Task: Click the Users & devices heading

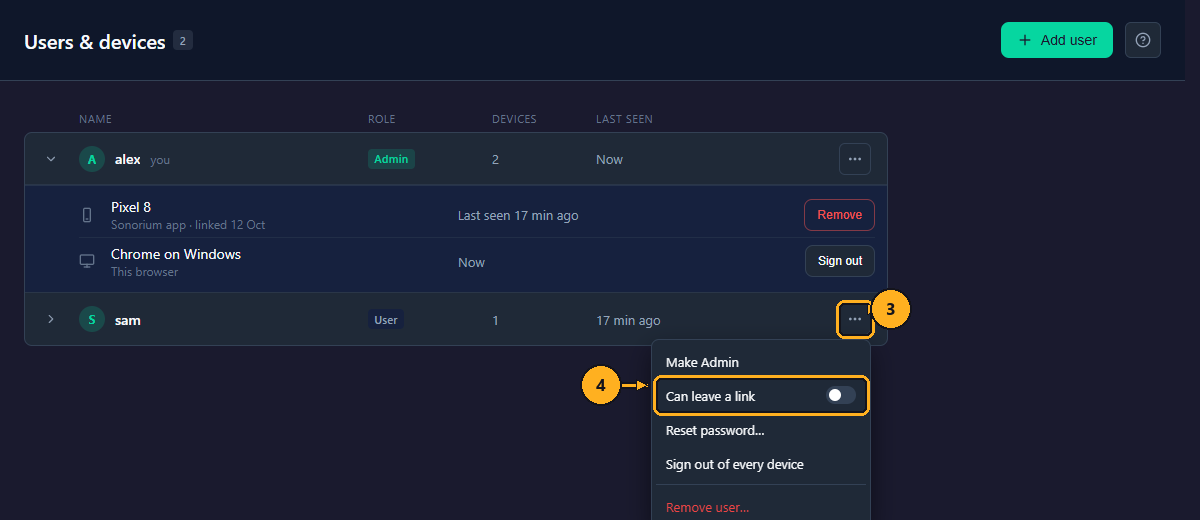Action: coord(95,42)
